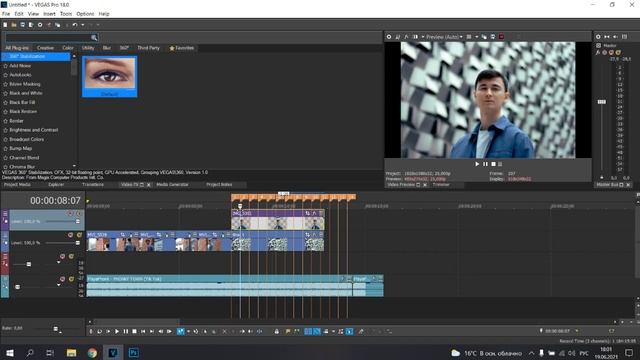Viewport: 640px width, 360px height.
Task: Click the Save project icon in toolbar
Action: coord(22,25)
